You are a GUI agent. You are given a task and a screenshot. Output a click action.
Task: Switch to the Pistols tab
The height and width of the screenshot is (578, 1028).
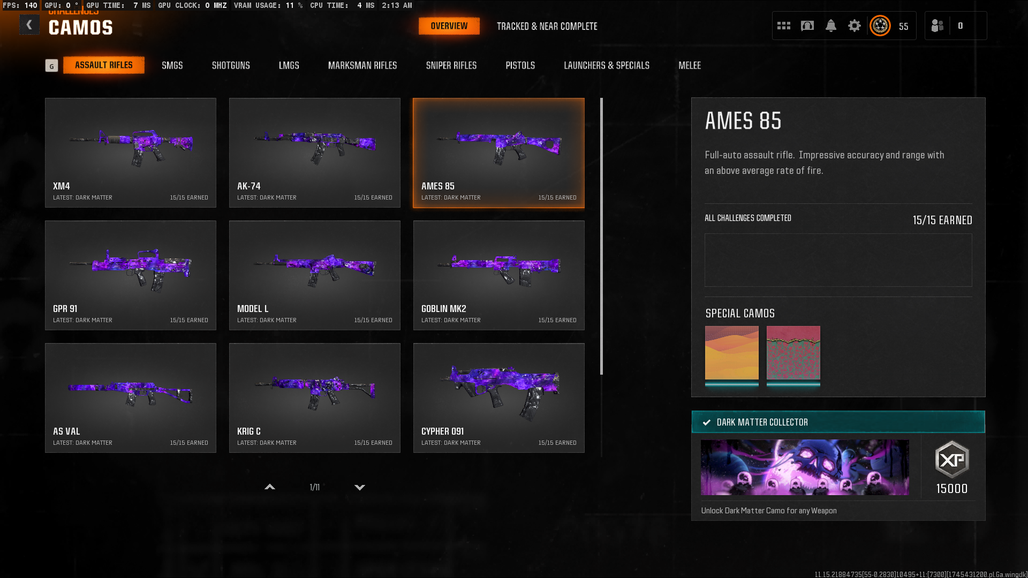pos(520,66)
